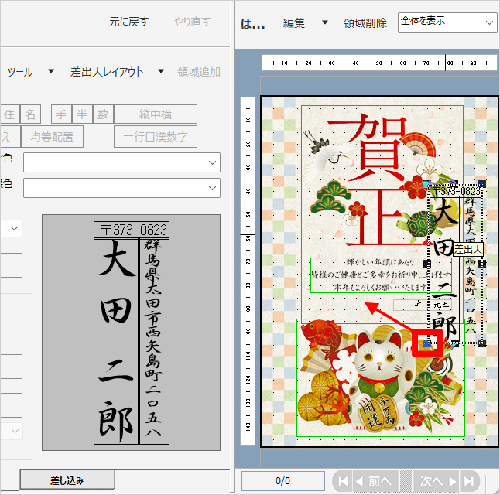Open the 色 color combo box
This screenshot has width=500, height=495.
[122, 188]
